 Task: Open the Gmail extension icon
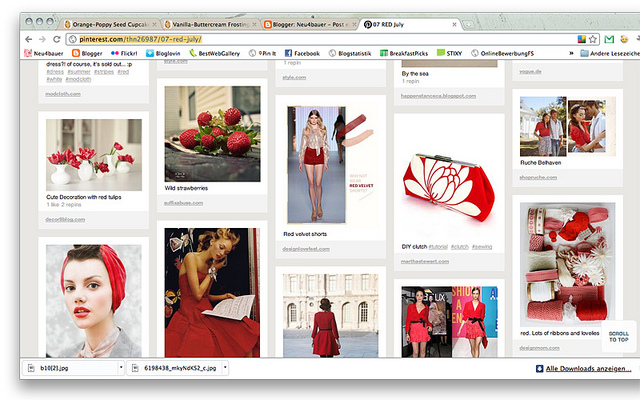[609, 38]
